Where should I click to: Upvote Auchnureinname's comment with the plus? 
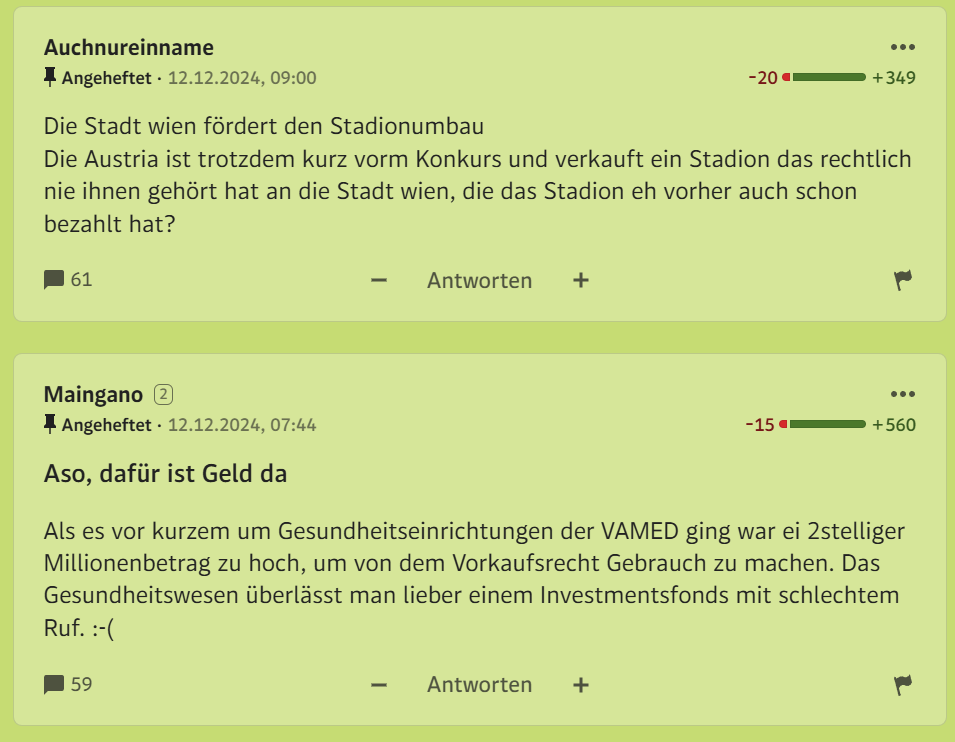581,280
